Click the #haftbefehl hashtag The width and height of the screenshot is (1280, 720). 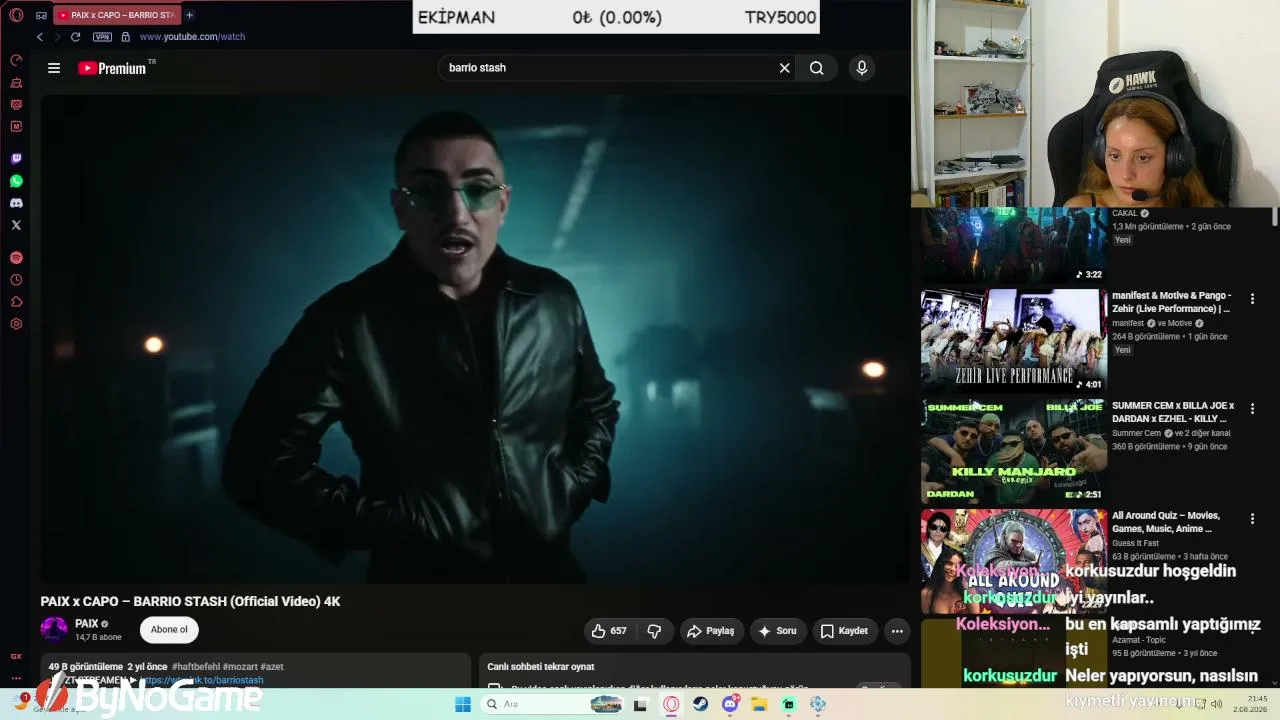[196, 667]
